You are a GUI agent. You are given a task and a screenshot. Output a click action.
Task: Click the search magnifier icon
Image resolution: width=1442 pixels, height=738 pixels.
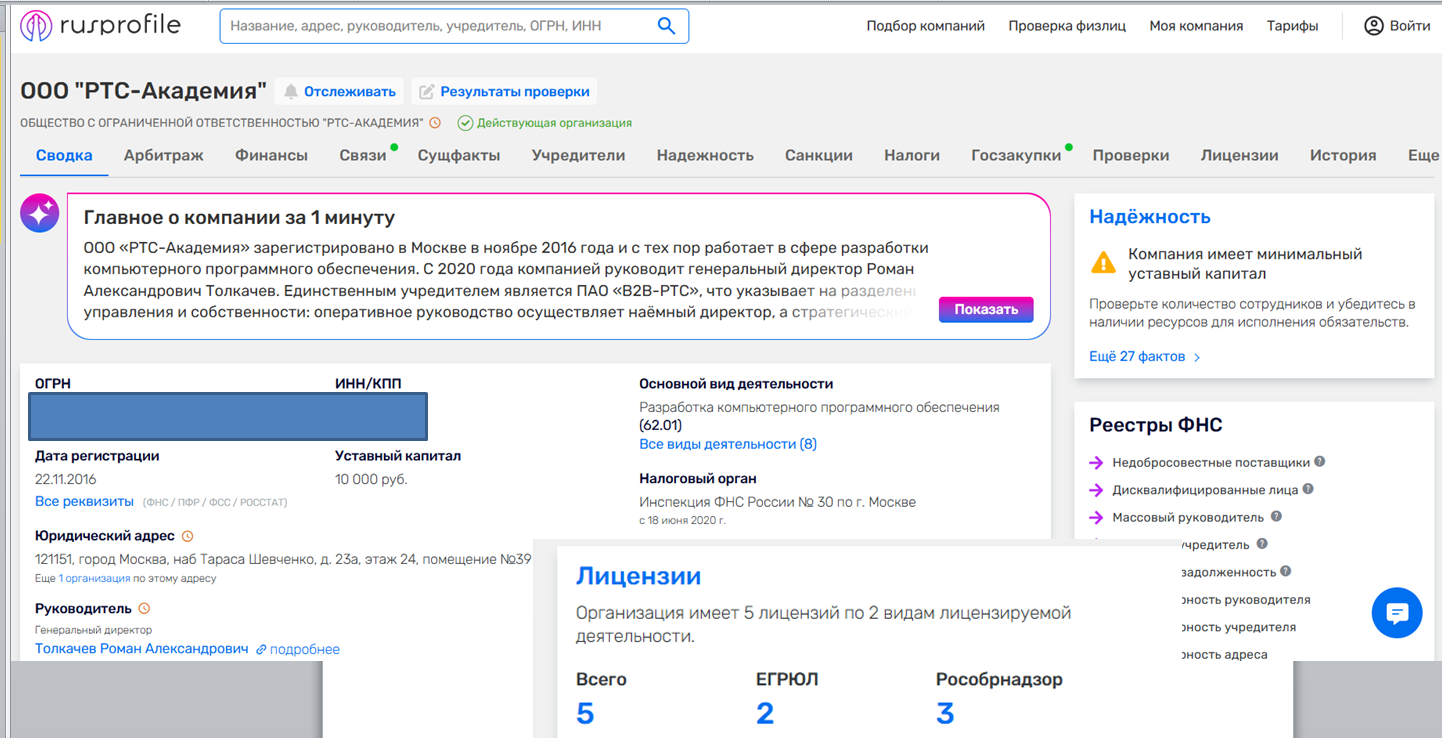point(666,26)
